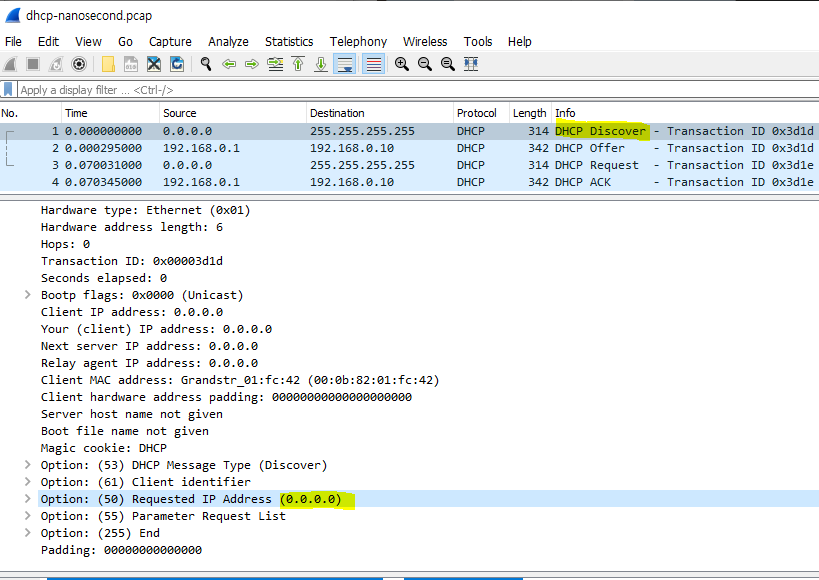Screen dimensions: 819x580
Task: Jump to the first packet
Action: [x=298, y=64]
